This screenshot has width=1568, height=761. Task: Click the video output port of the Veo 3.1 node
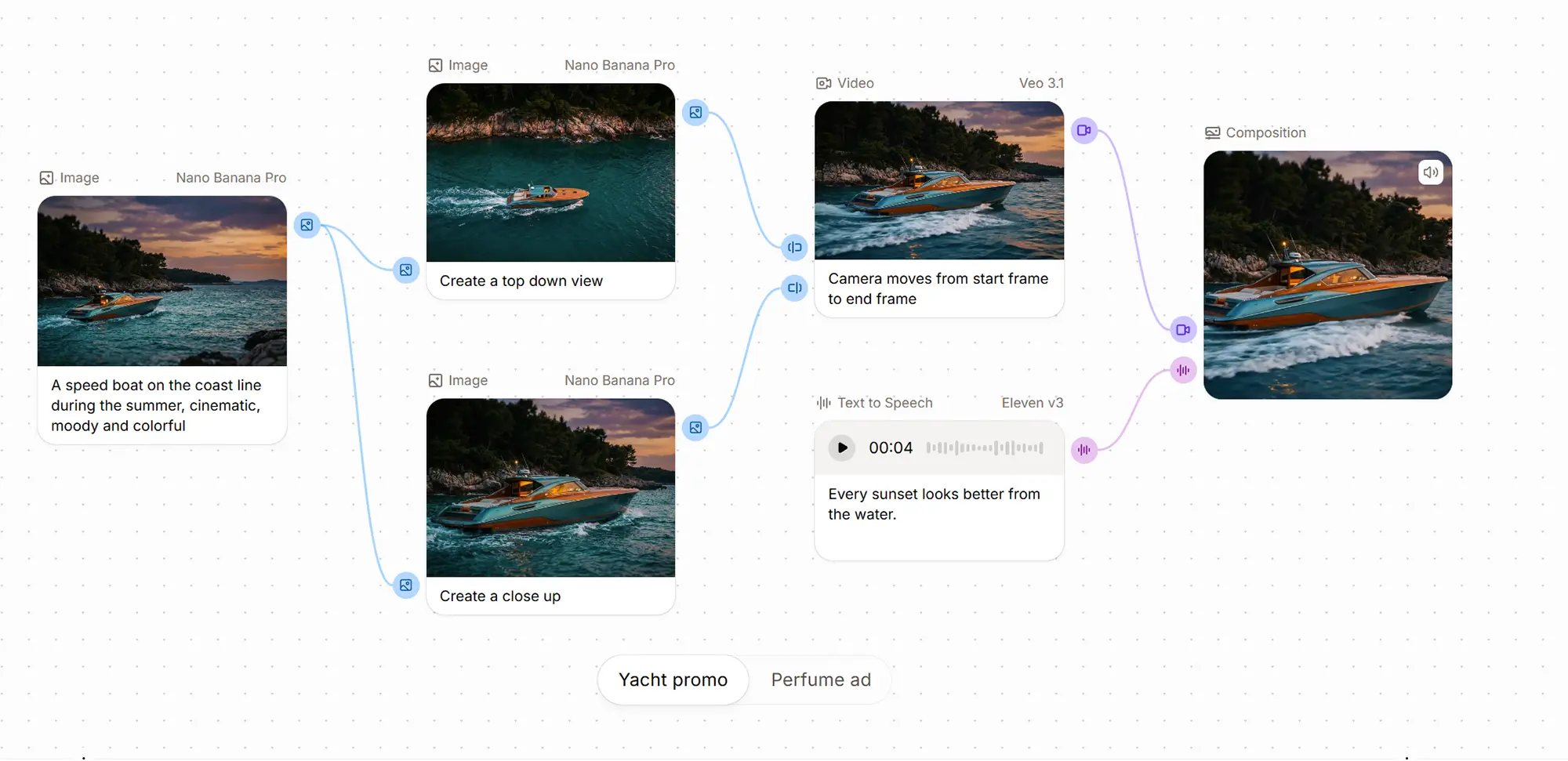coord(1083,131)
